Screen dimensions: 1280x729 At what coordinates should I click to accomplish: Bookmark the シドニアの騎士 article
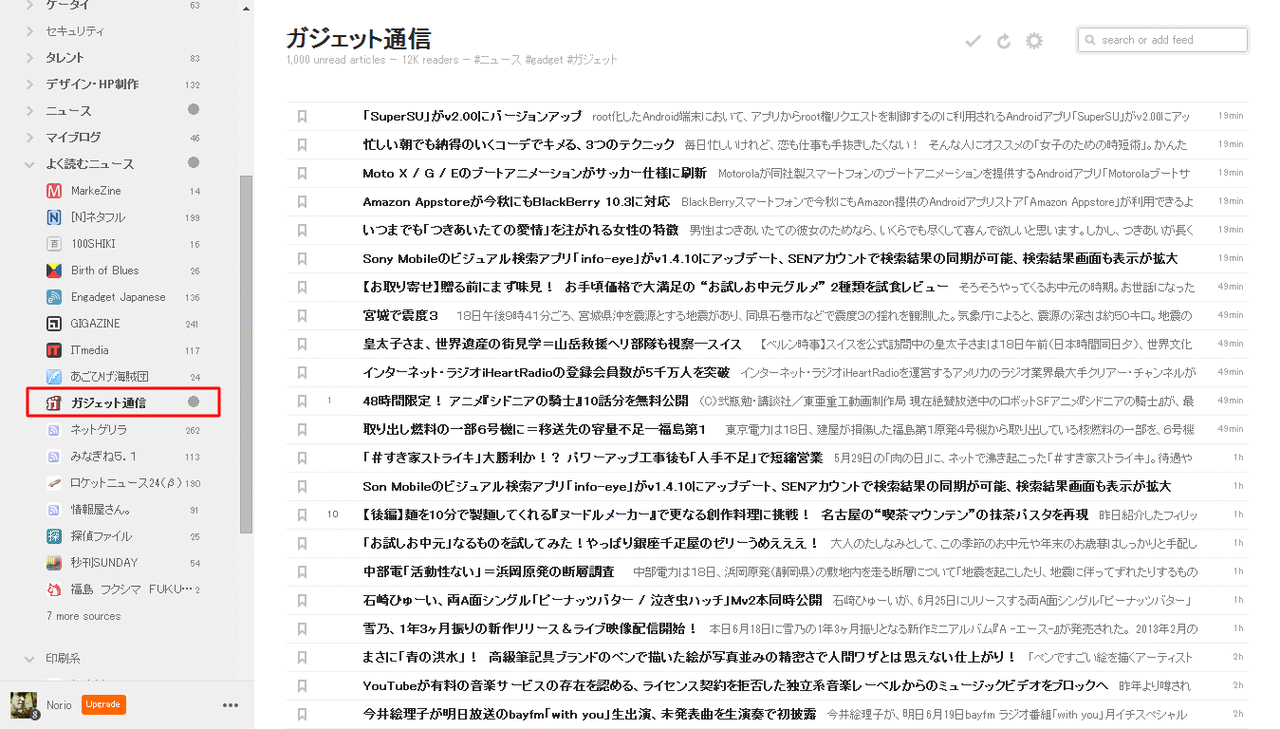302,401
